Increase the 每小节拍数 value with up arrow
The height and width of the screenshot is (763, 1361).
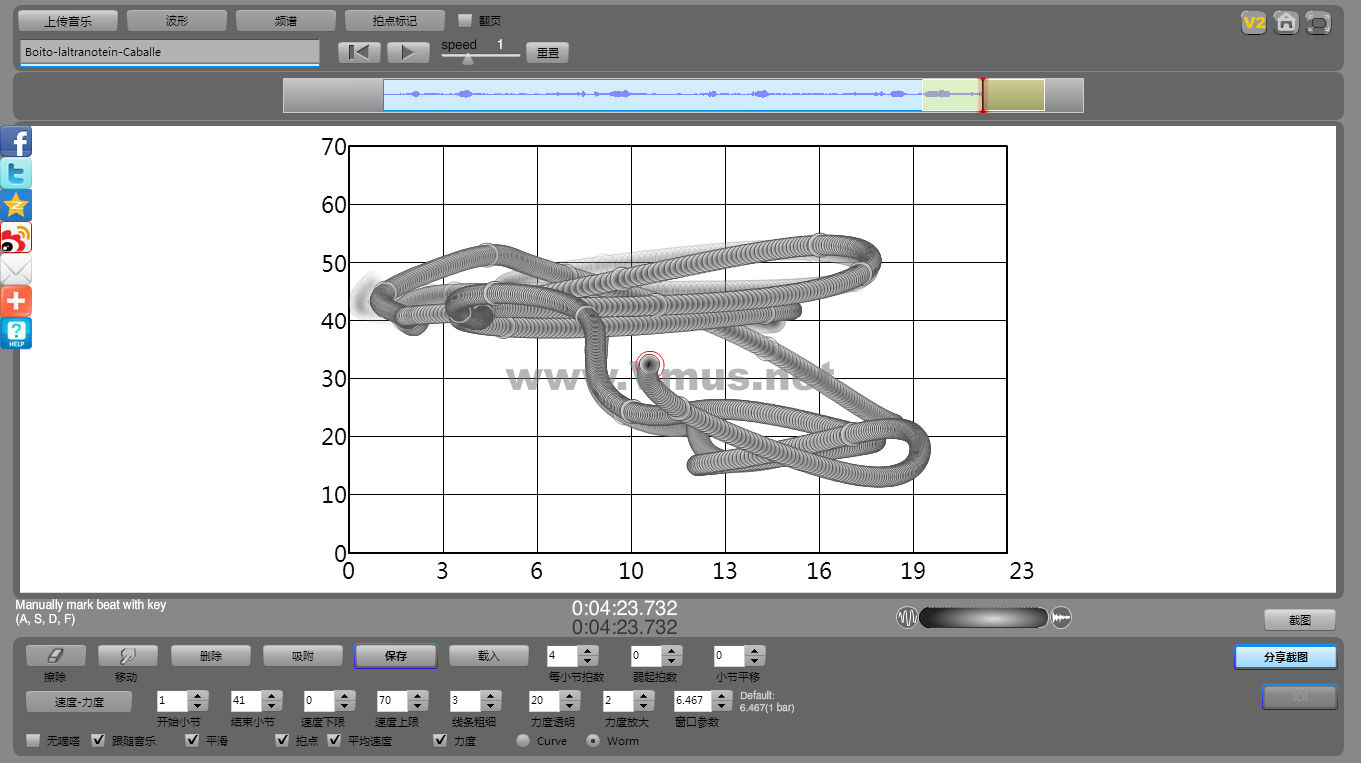(x=588, y=651)
